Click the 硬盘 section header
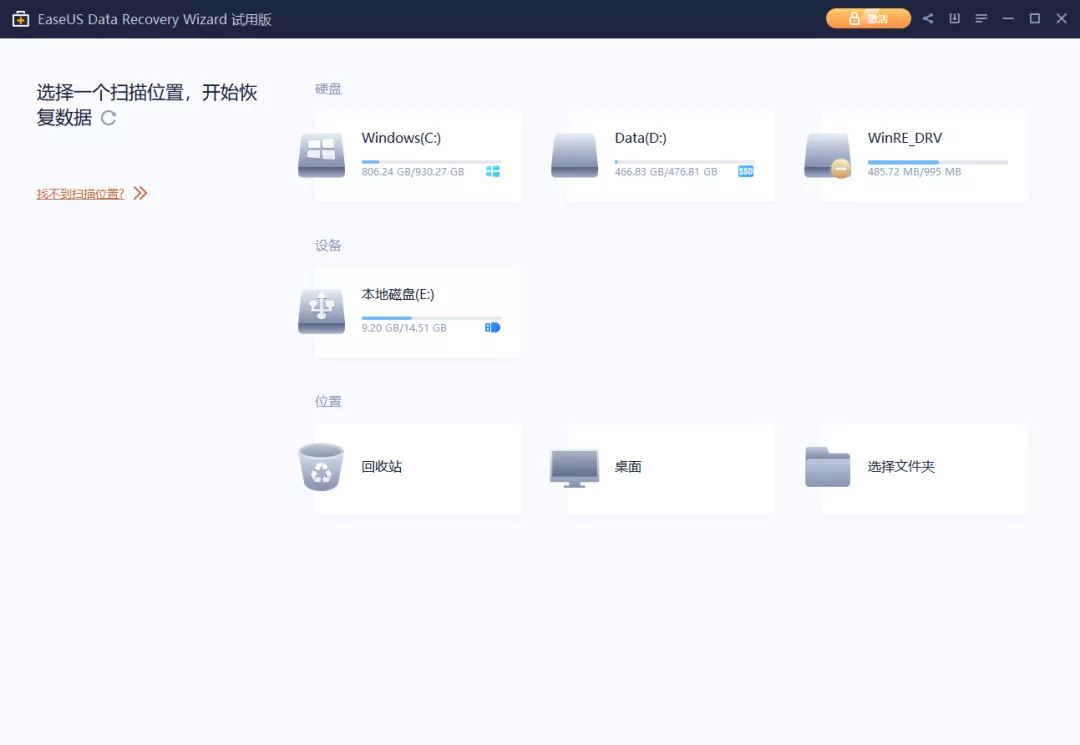This screenshot has width=1080, height=745. coord(328,89)
